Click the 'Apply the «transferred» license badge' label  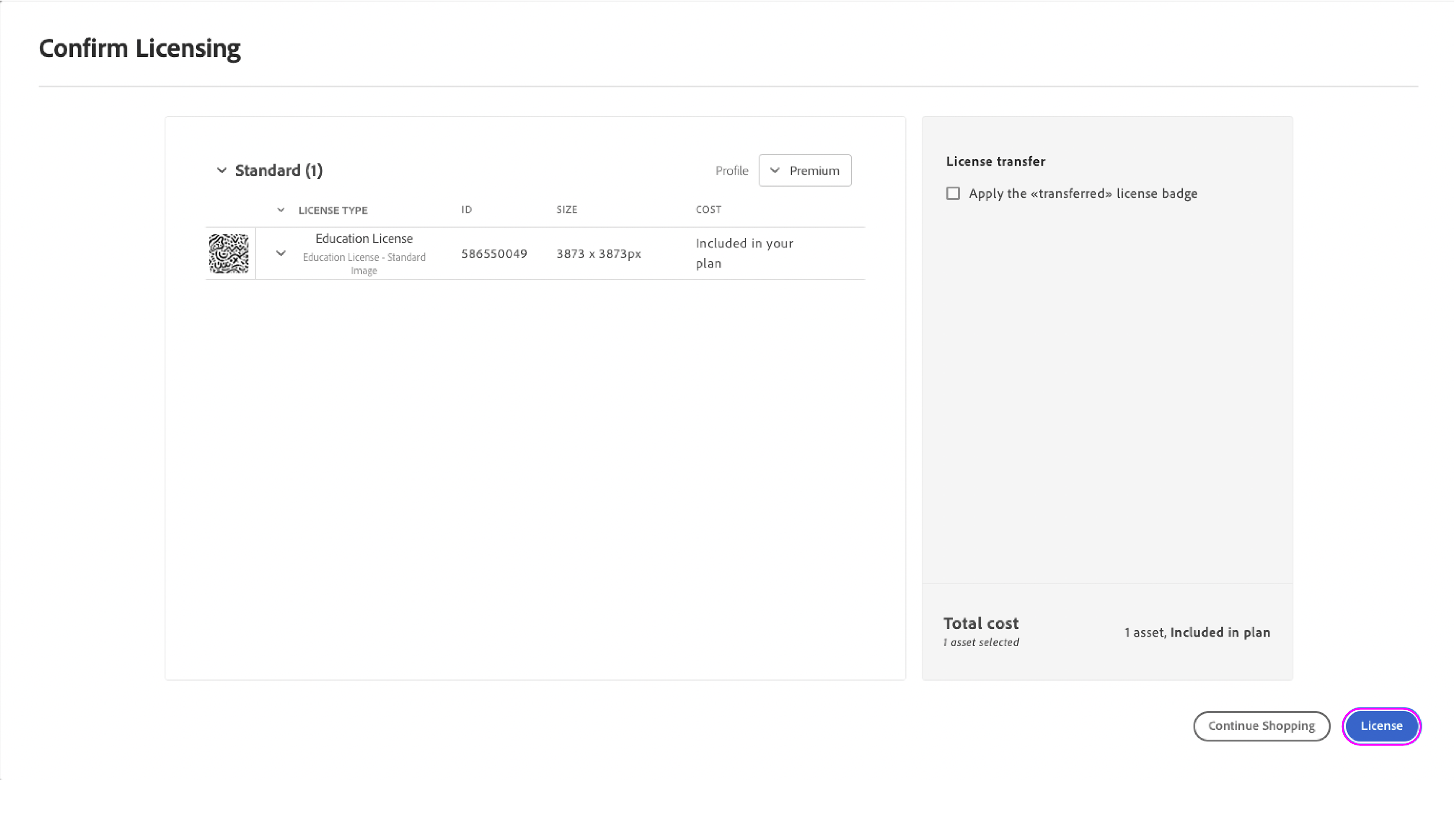point(1083,193)
